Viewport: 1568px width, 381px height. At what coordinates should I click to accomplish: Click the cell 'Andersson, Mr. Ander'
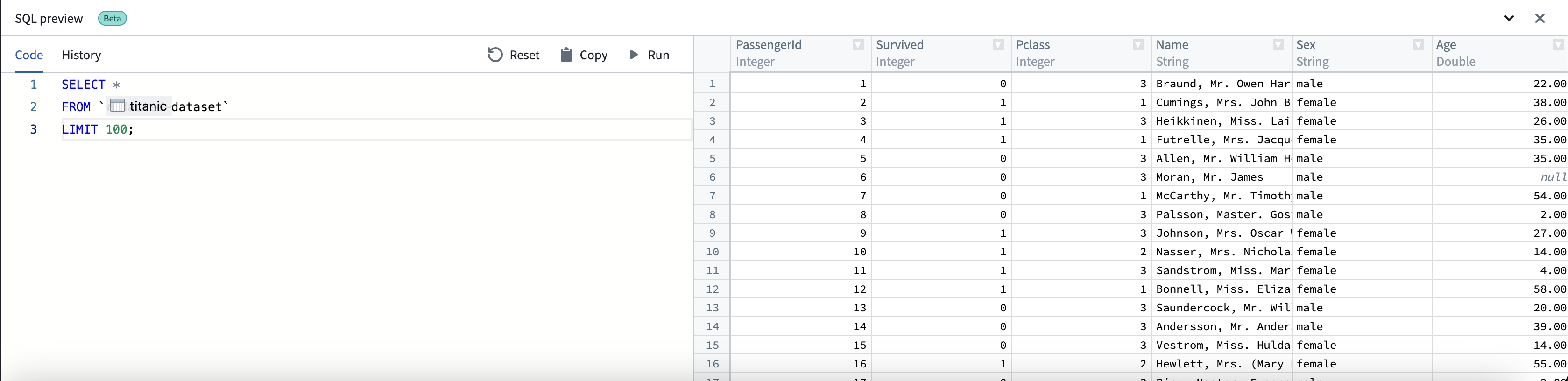pyautogui.click(x=1221, y=326)
